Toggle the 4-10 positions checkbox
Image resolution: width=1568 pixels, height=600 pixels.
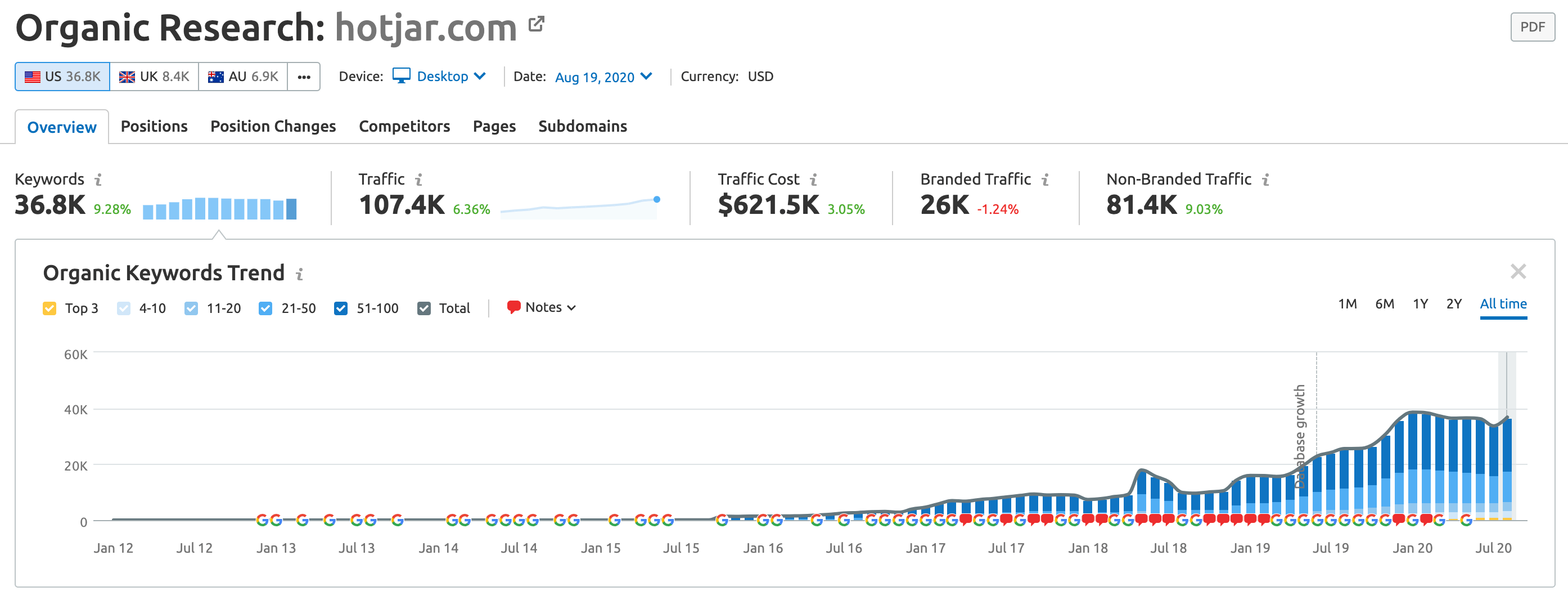pyautogui.click(x=124, y=308)
